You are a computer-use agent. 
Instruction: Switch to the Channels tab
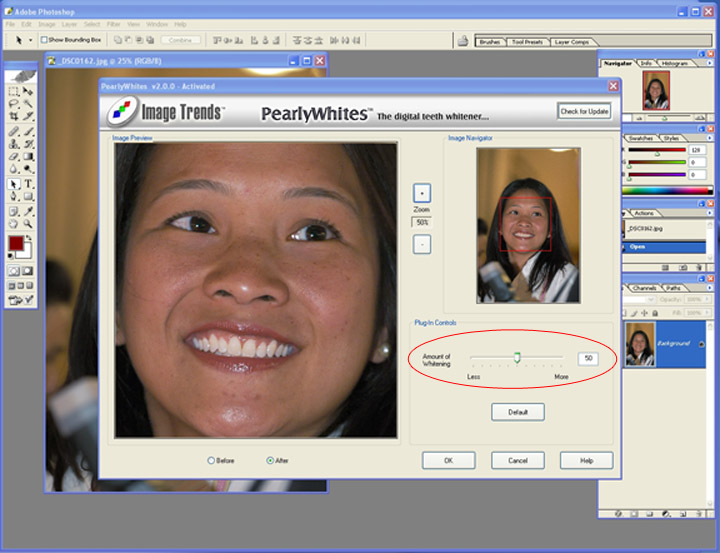click(x=644, y=288)
